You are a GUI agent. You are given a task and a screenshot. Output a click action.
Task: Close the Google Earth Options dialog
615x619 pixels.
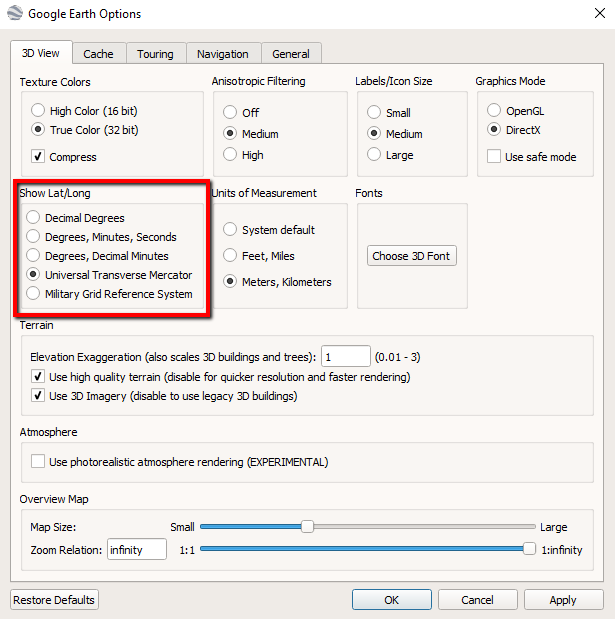click(x=600, y=13)
